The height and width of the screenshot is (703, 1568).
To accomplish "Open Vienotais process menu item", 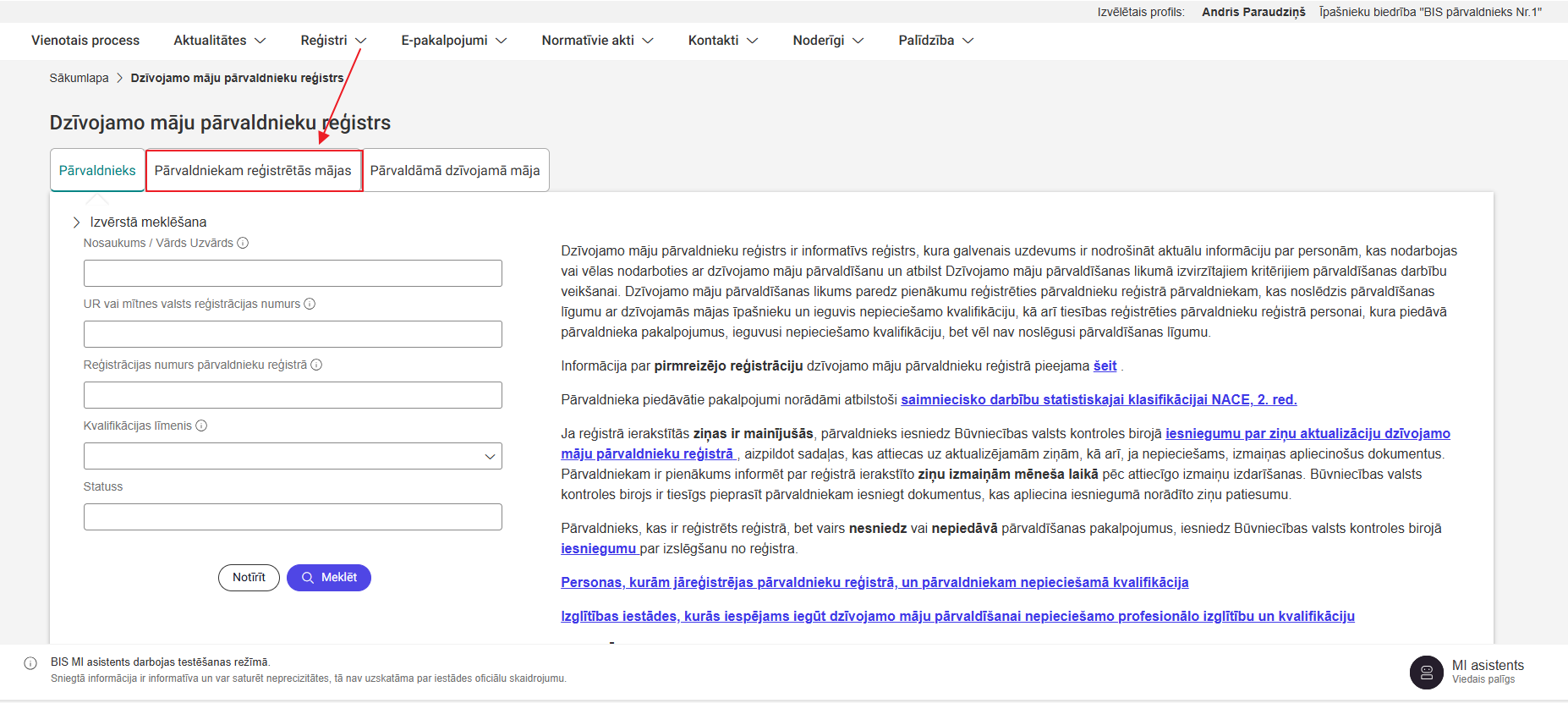I will pos(85,41).
